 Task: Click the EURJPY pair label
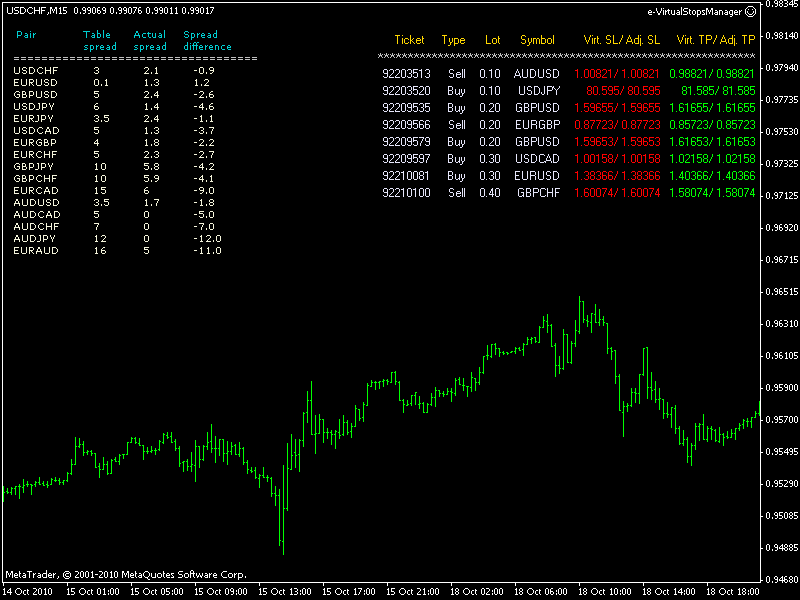[33, 118]
